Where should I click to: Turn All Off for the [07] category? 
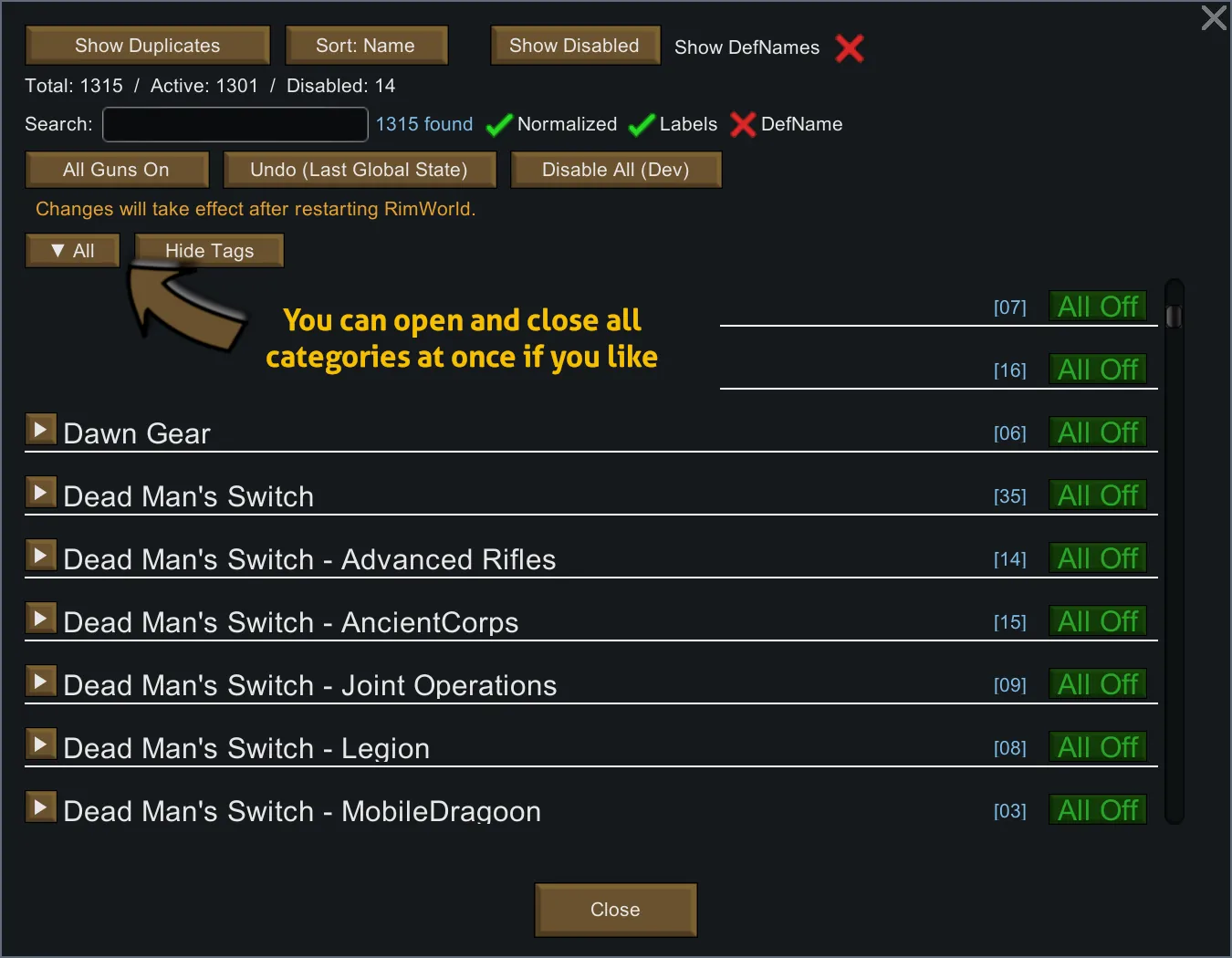click(1098, 307)
